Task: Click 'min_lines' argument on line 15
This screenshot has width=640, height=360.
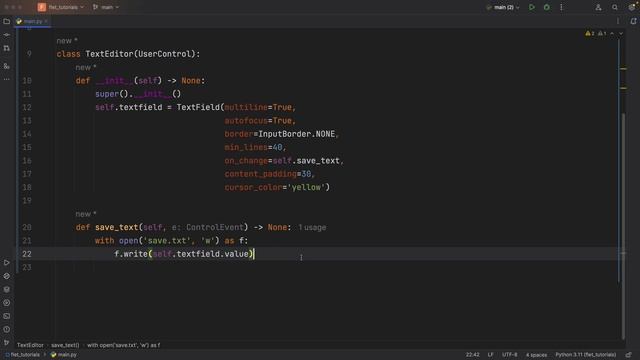Action: tap(246, 147)
